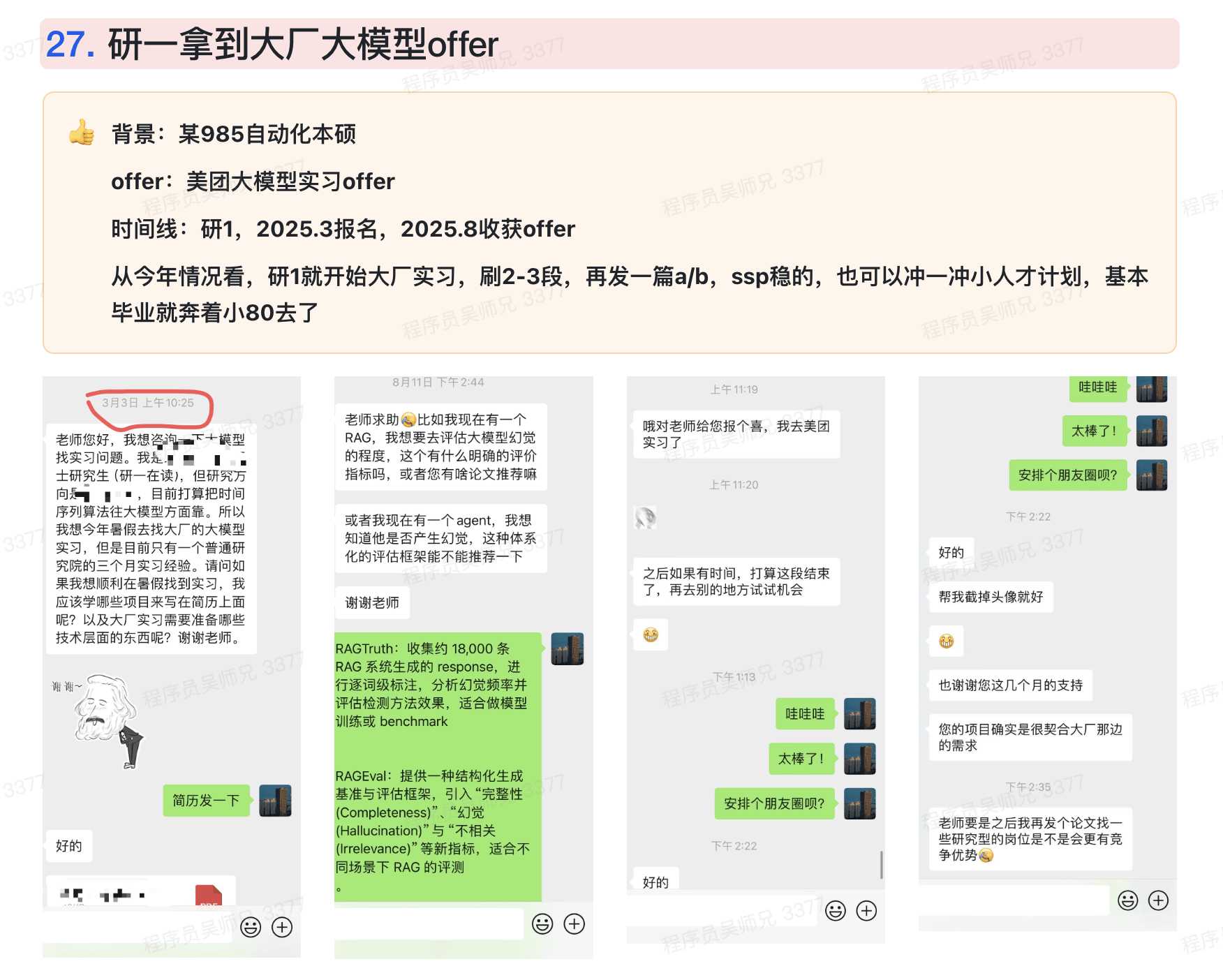1223x980 pixels.
Task: Click scrollbar in third chat screenshot
Action: click(882, 865)
